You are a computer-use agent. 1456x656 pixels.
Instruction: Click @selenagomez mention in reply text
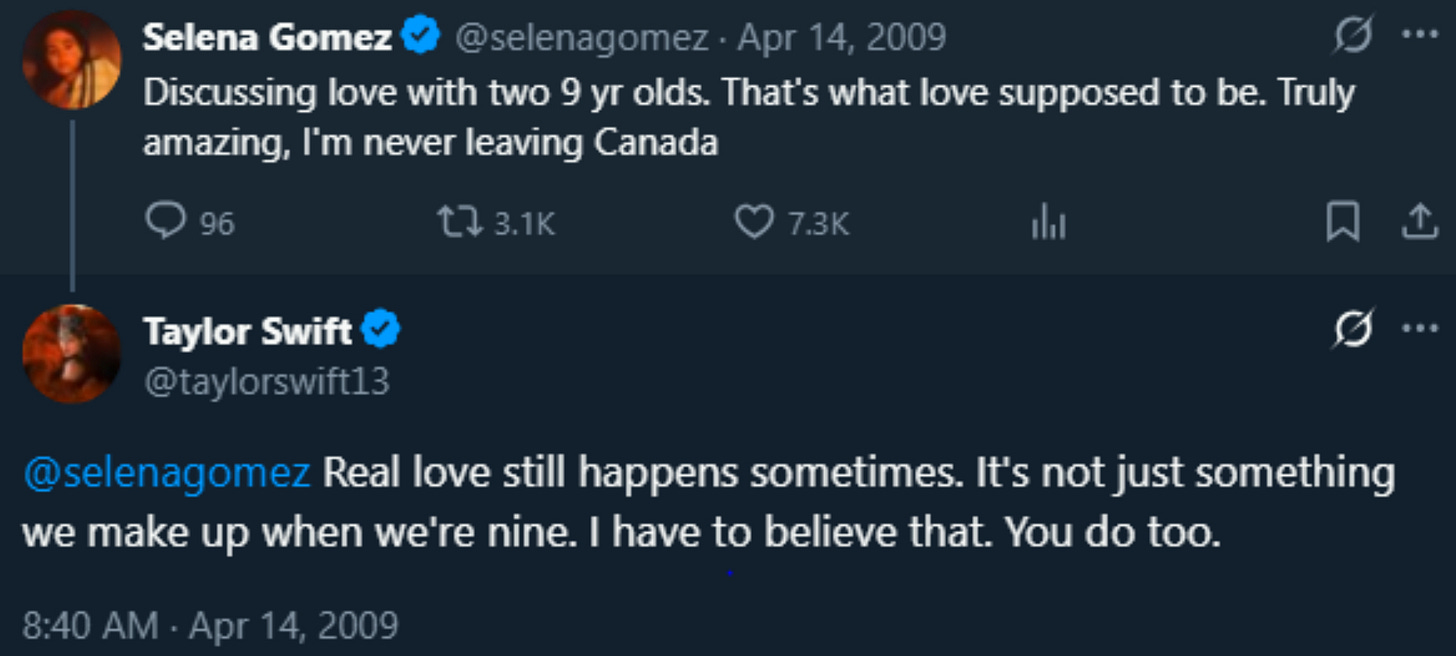[x=166, y=473]
